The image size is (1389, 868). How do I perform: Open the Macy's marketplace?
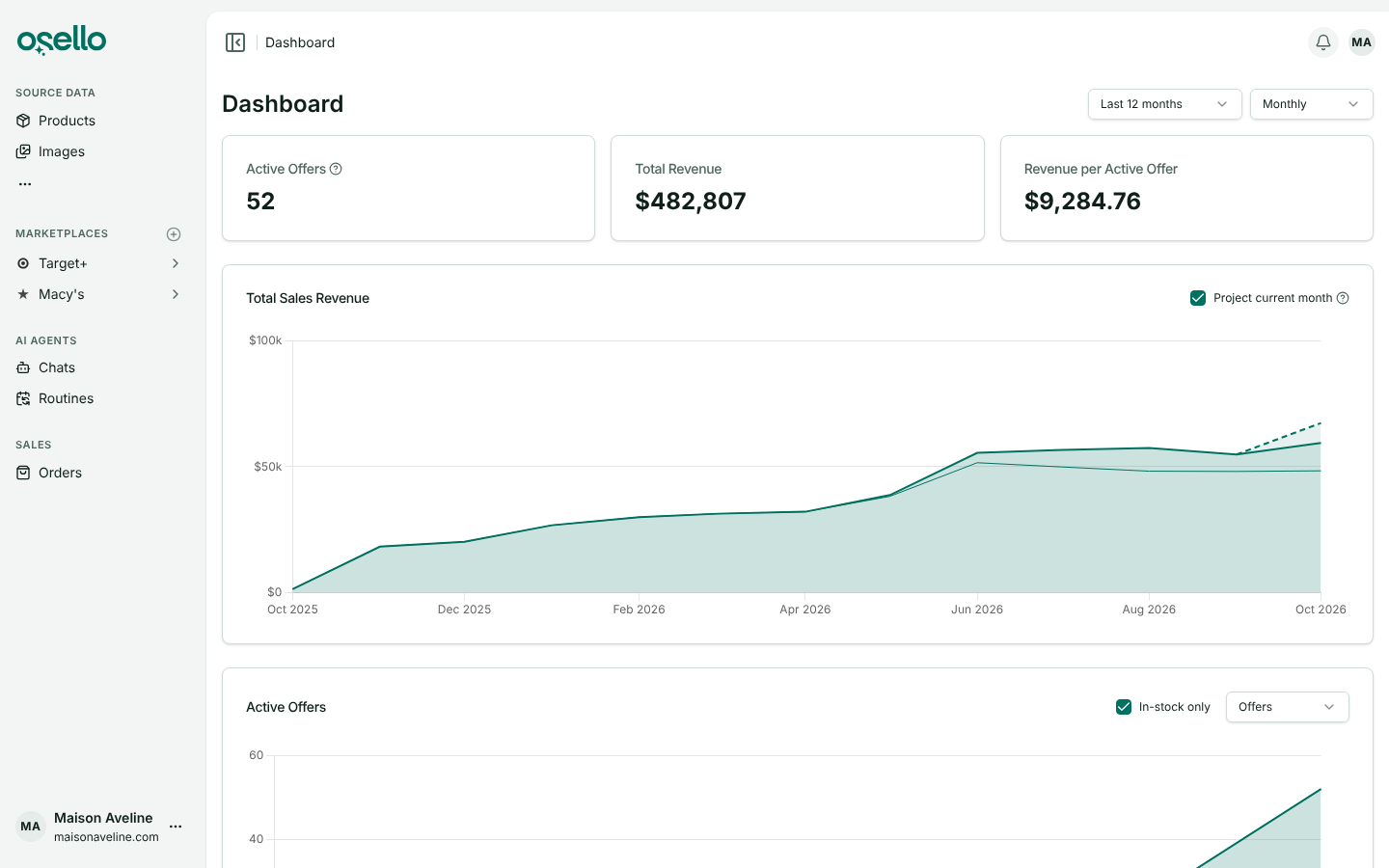[x=62, y=294]
